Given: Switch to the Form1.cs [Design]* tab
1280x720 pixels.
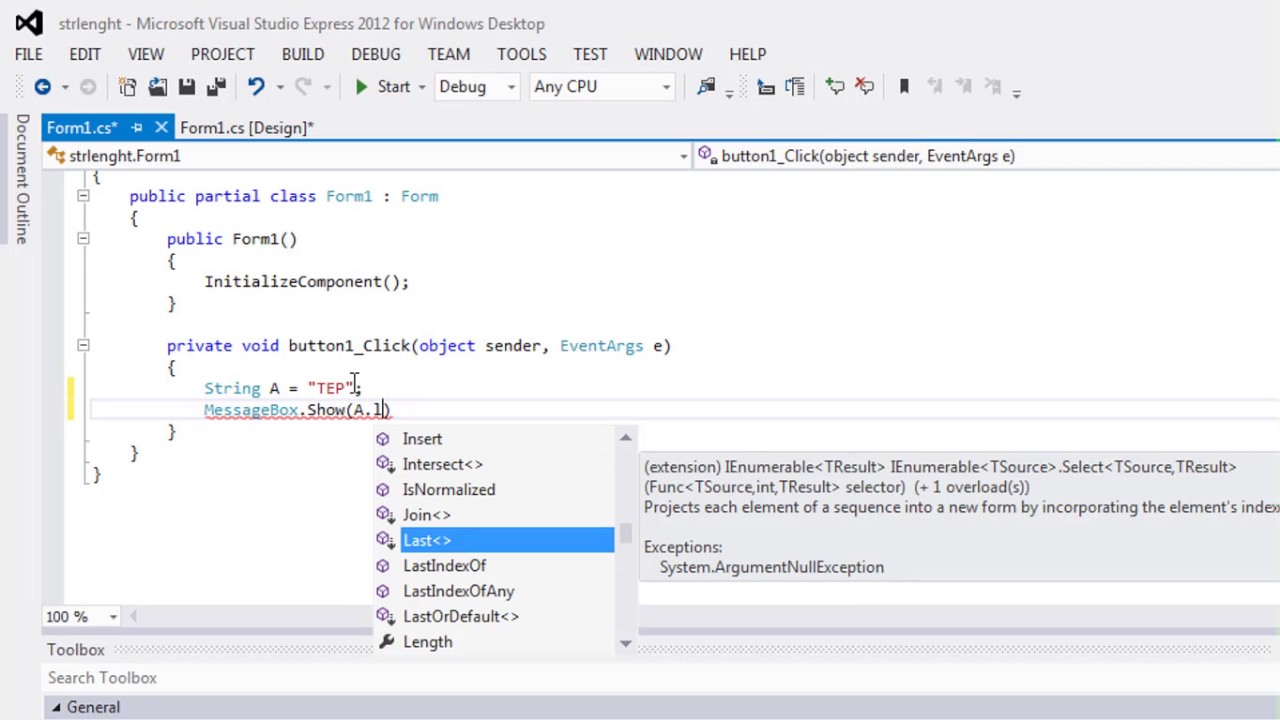Looking at the screenshot, I should (247, 127).
